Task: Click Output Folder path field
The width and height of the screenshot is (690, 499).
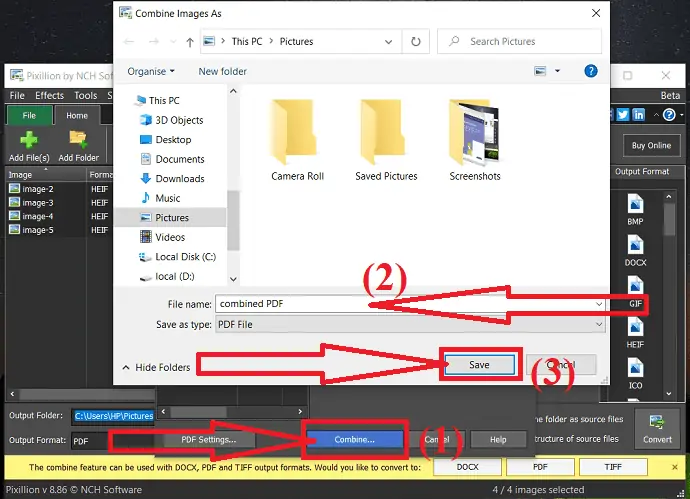Action: [114, 416]
